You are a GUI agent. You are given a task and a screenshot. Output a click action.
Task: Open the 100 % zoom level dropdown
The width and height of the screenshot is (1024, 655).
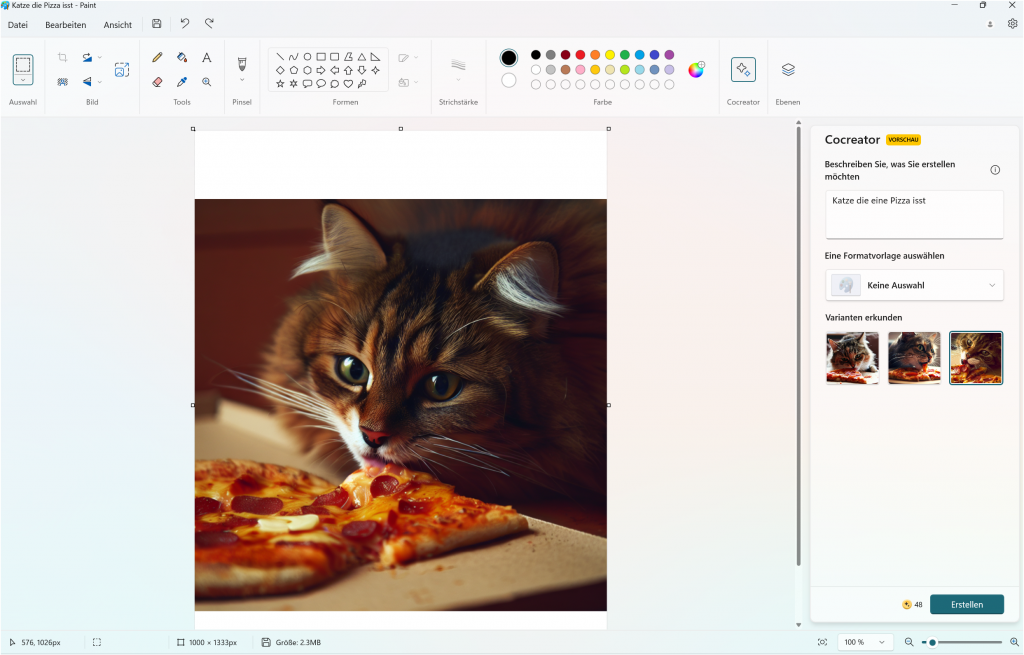pos(865,642)
